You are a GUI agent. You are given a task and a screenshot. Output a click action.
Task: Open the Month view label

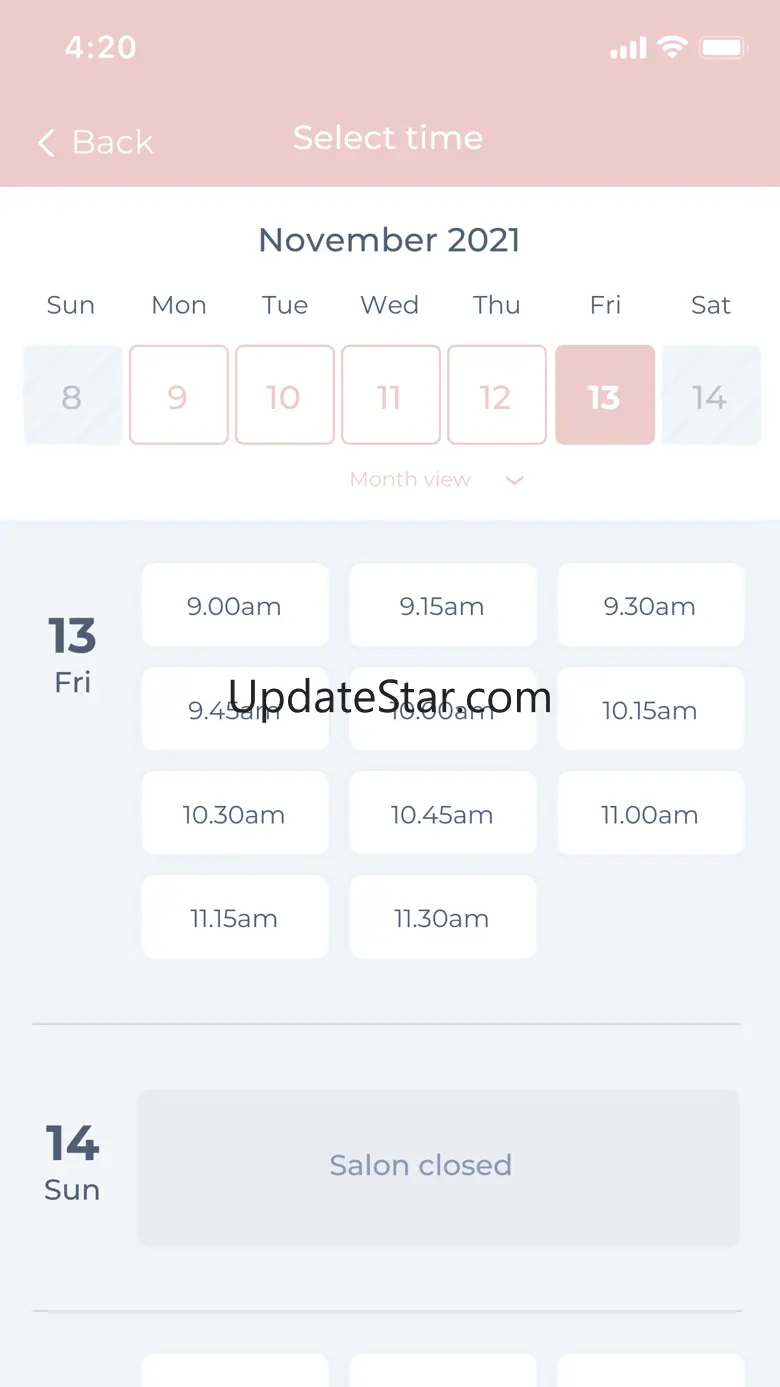pos(410,480)
